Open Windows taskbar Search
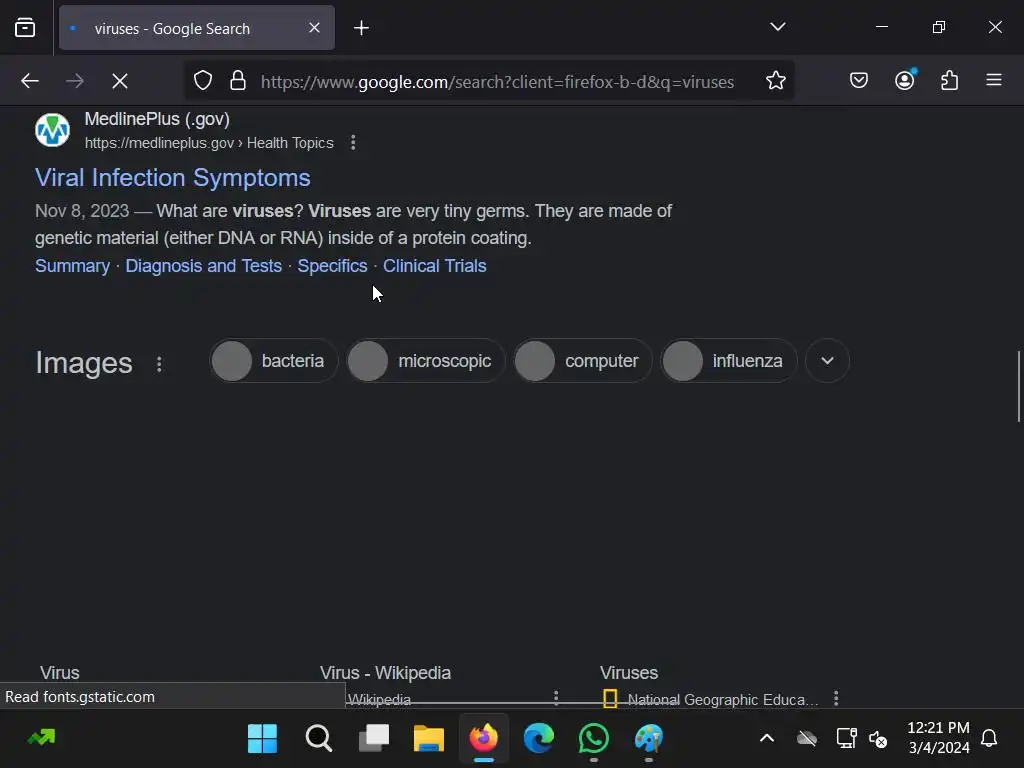Screen dimensions: 1024x768 [319, 739]
